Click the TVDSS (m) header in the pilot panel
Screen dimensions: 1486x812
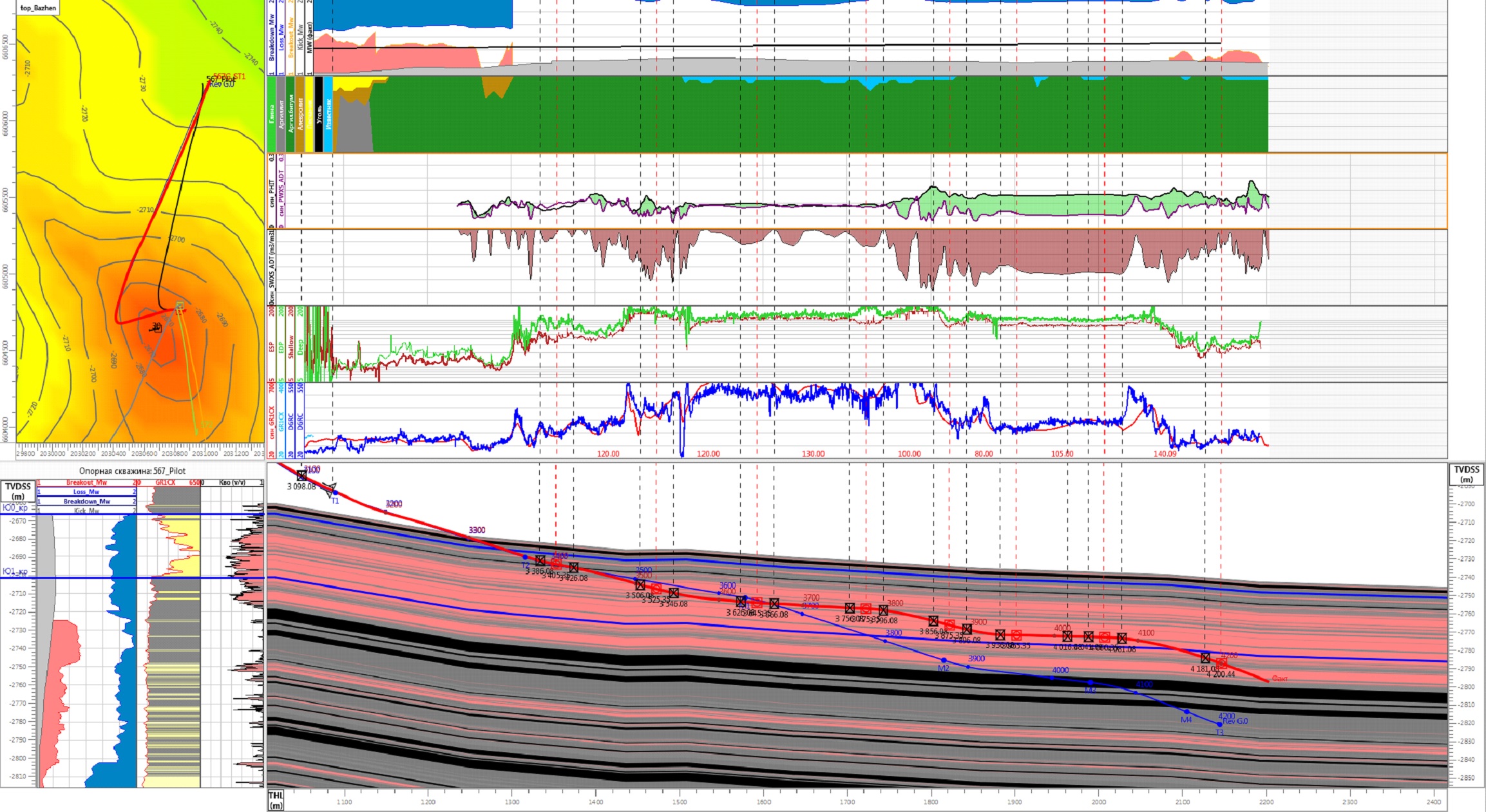click(x=18, y=491)
